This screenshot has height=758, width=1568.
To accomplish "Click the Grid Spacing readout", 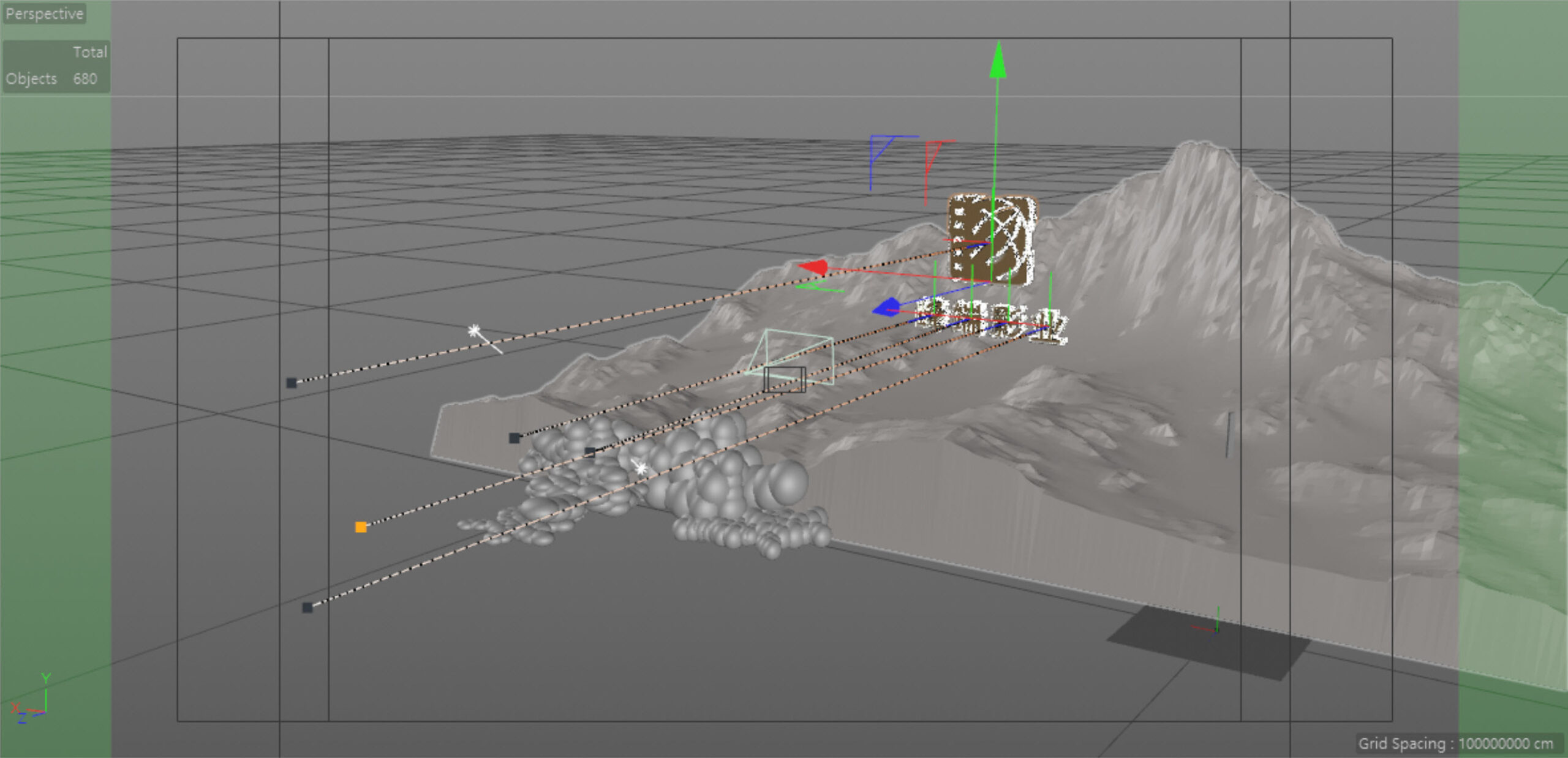I will (1455, 743).
